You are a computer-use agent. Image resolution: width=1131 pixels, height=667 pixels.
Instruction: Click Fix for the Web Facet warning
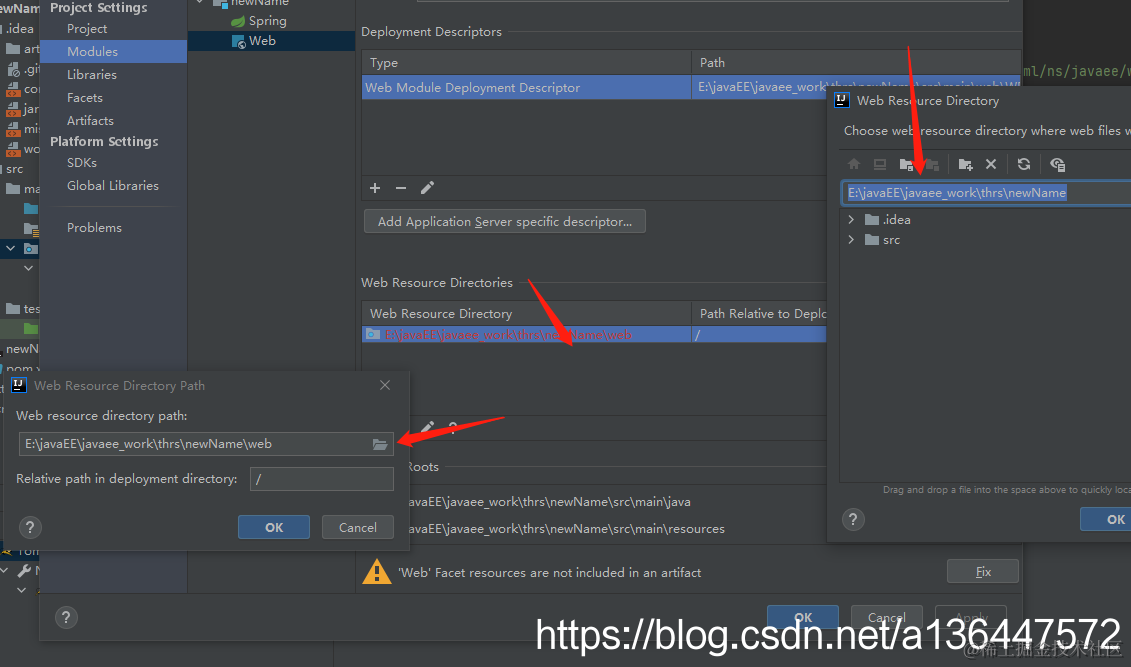(983, 572)
